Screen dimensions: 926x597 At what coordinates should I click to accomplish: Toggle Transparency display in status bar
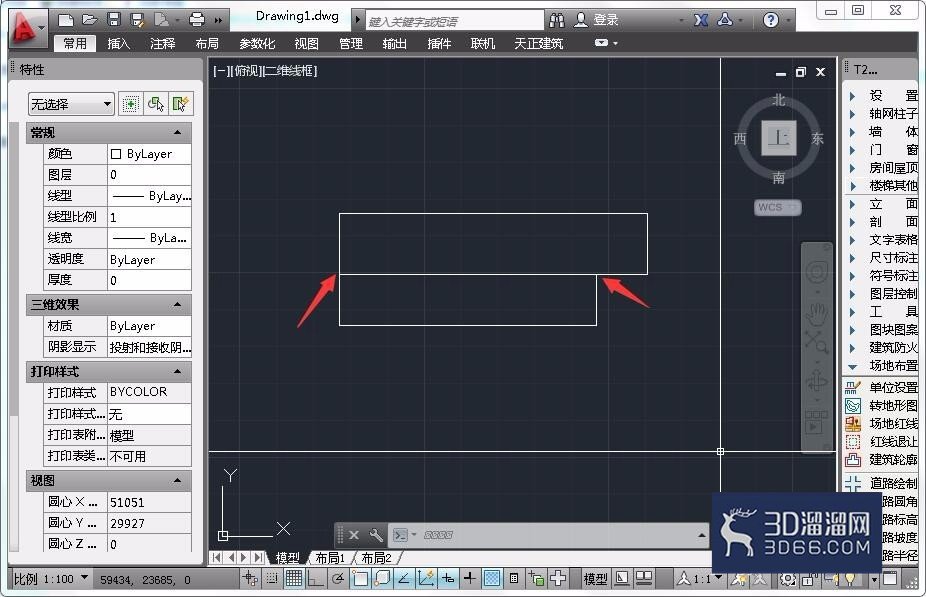tap(492, 579)
